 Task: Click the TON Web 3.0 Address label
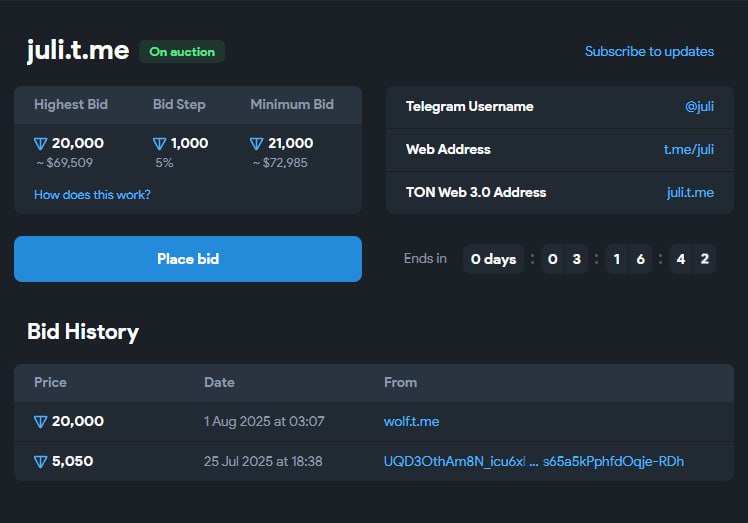tap(476, 192)
